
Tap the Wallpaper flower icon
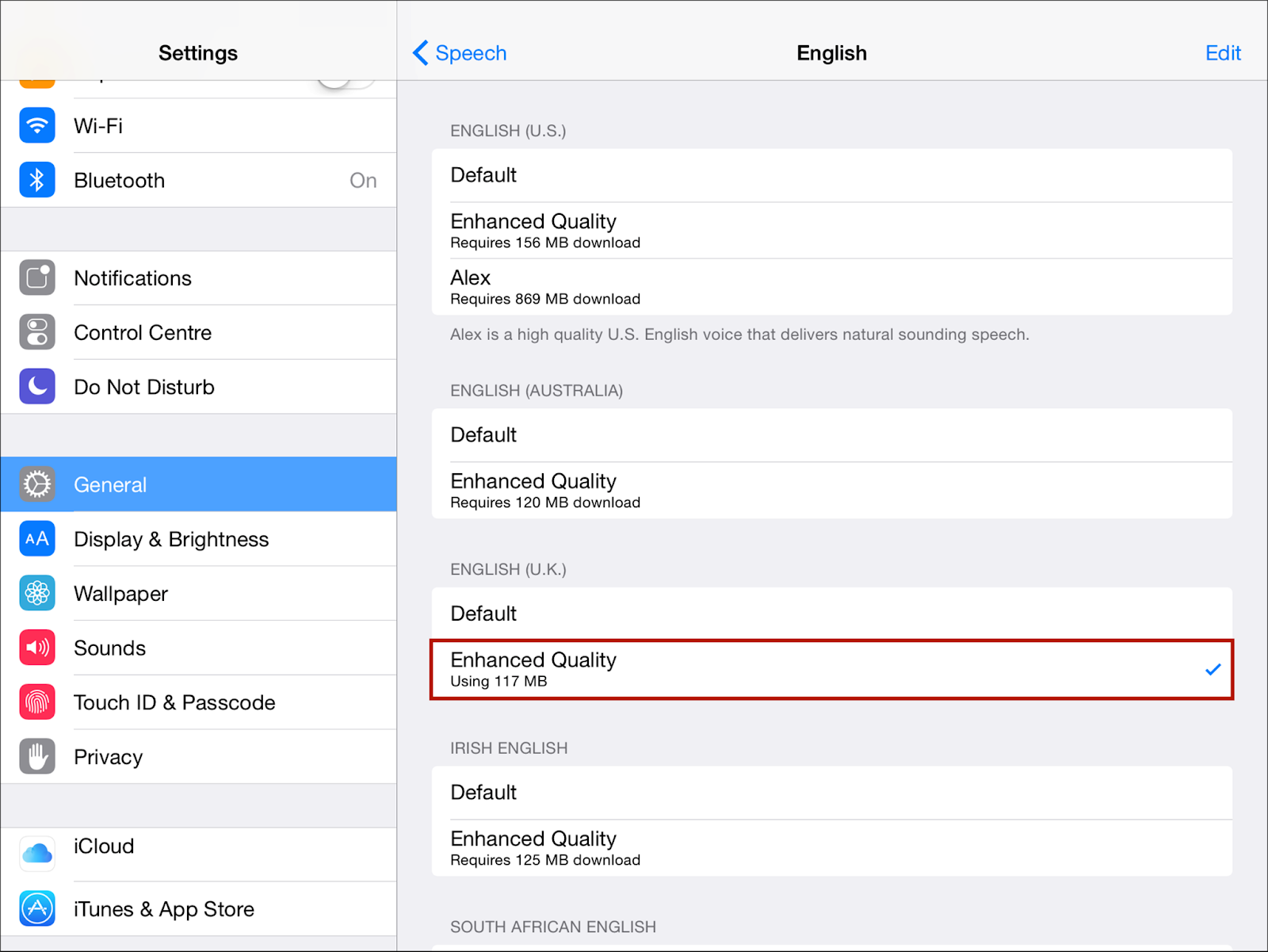(x=37, y=593)
